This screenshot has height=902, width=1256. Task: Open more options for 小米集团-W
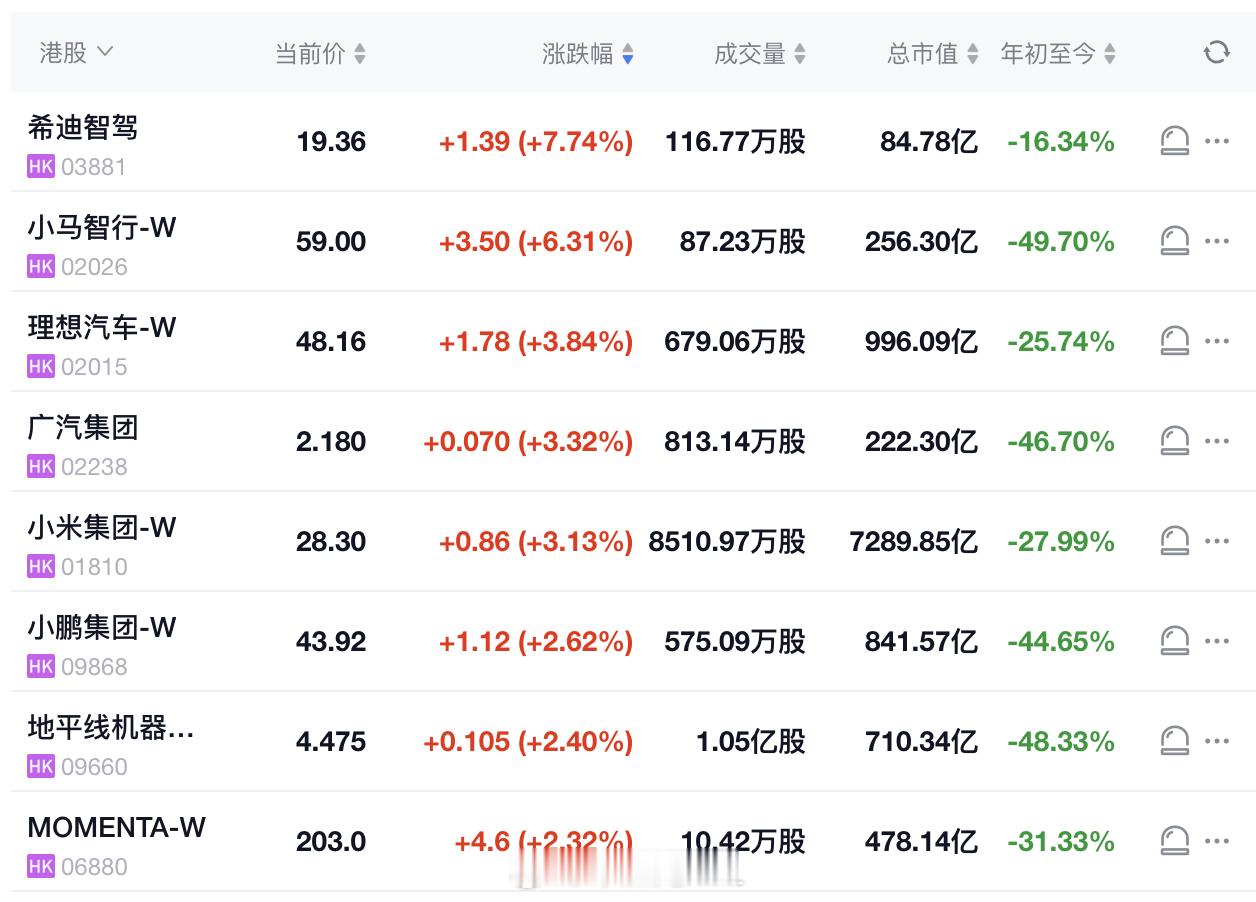tap(1217, 541)
